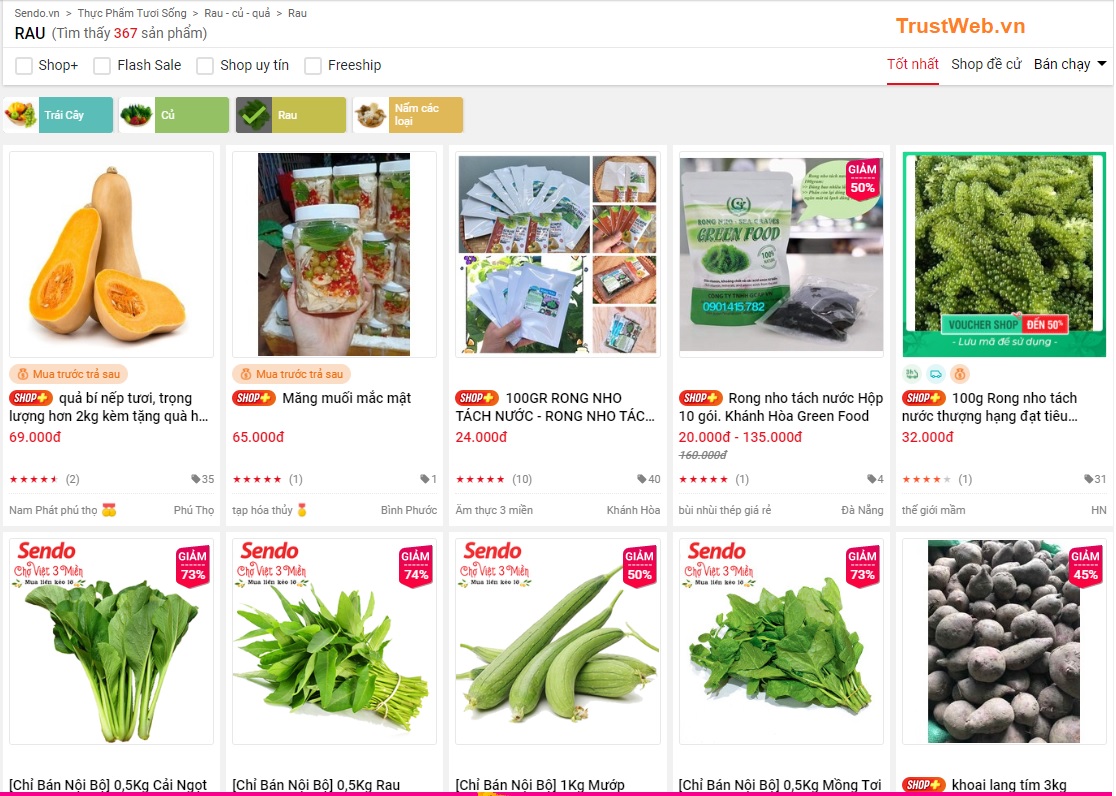
Task: Click the delivery truck icon on Rong nho 100g
Action: pos(936,374)
